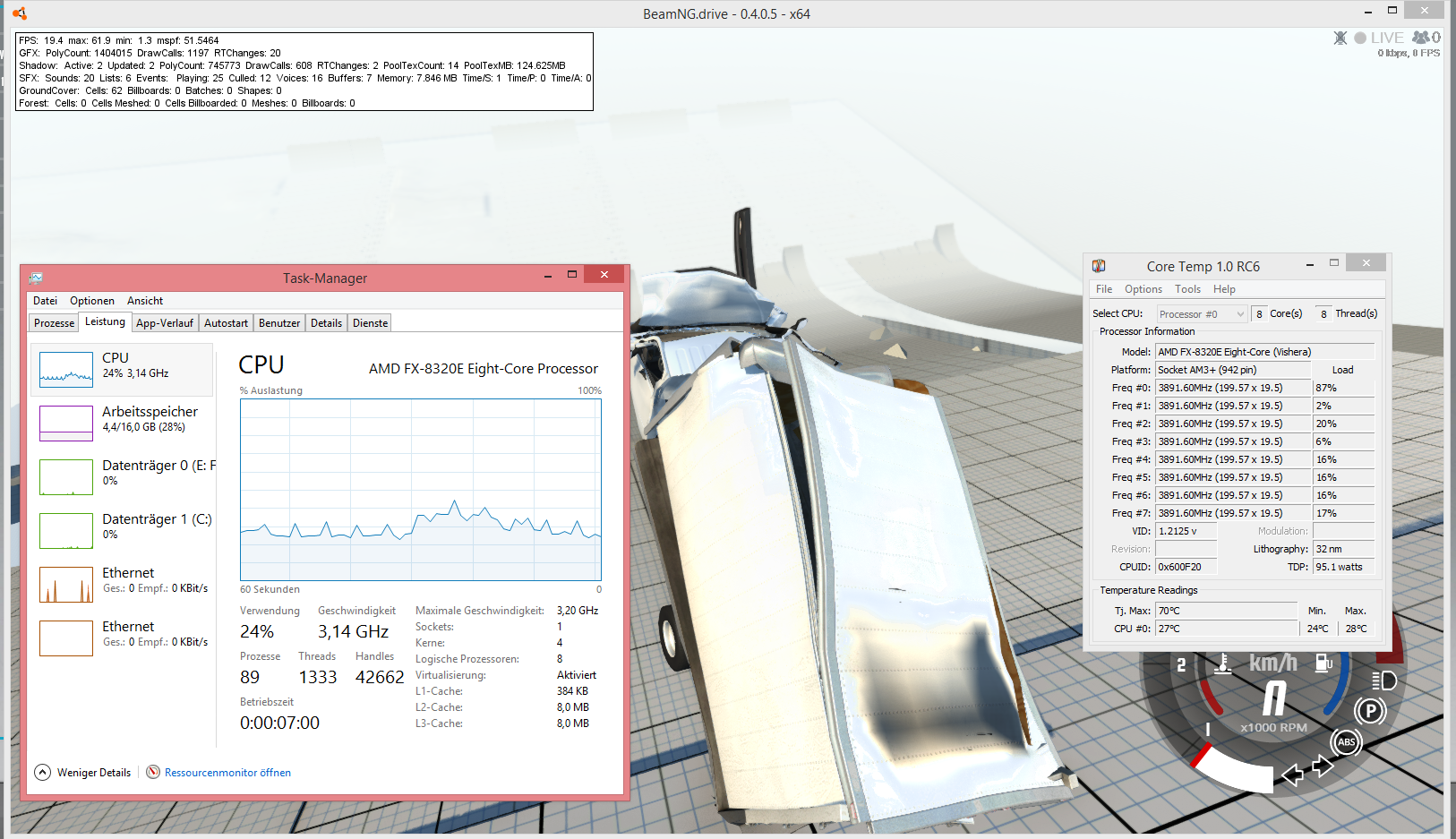This screenshot has height=839, width=1456.
Task: Click the LIVE recording indicator
Action: (x=1379, y=38)
